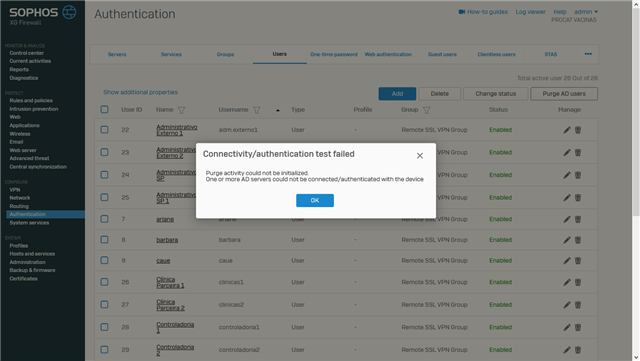Edit user controladoria1 pencil icon
The height and width of the screenshot is (361, 640).
click(567, 327)
